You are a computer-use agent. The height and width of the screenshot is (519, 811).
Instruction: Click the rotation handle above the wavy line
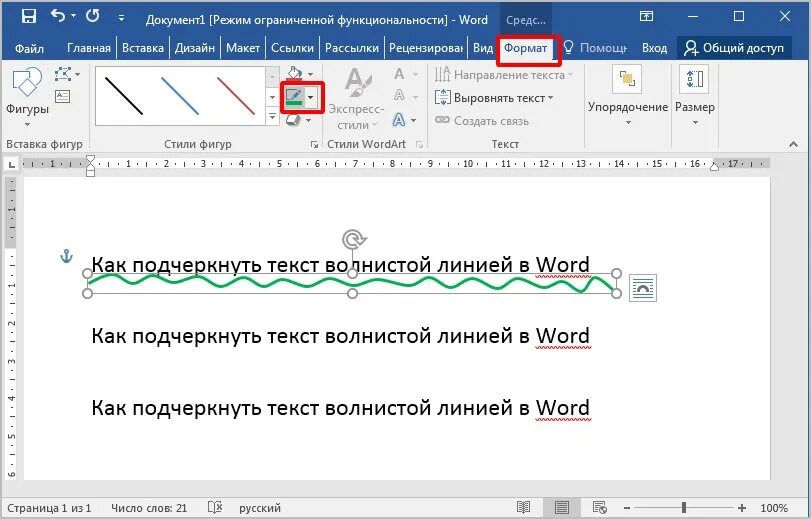pyautogui.click(x=353, y=240)
